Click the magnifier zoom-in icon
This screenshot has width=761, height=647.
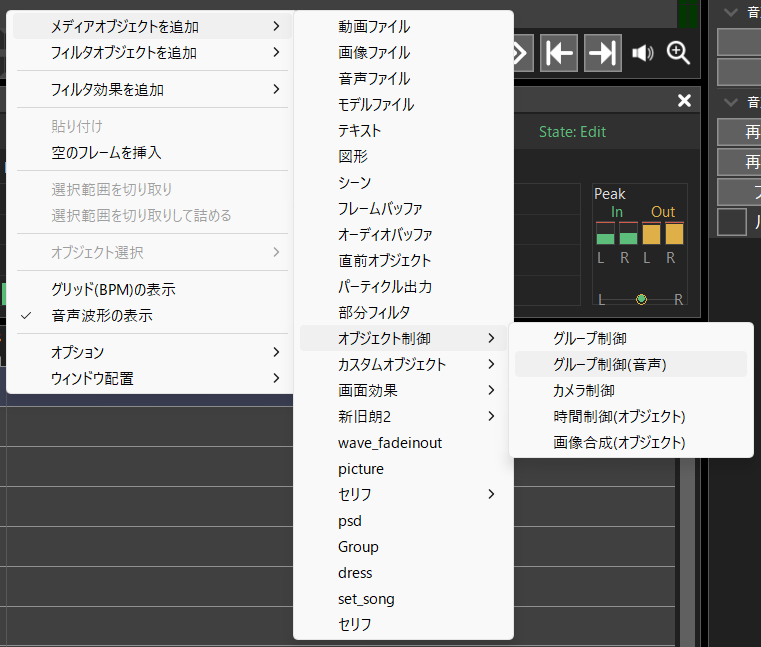click(x=678, y=52)
